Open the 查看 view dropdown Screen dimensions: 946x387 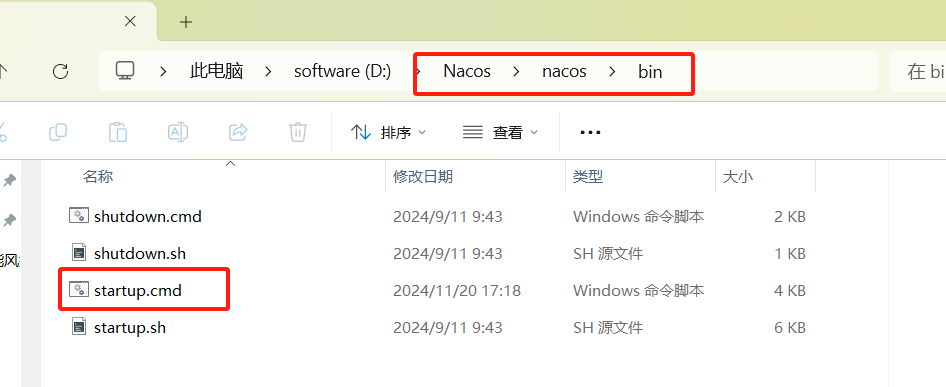[x=500, y=132]
